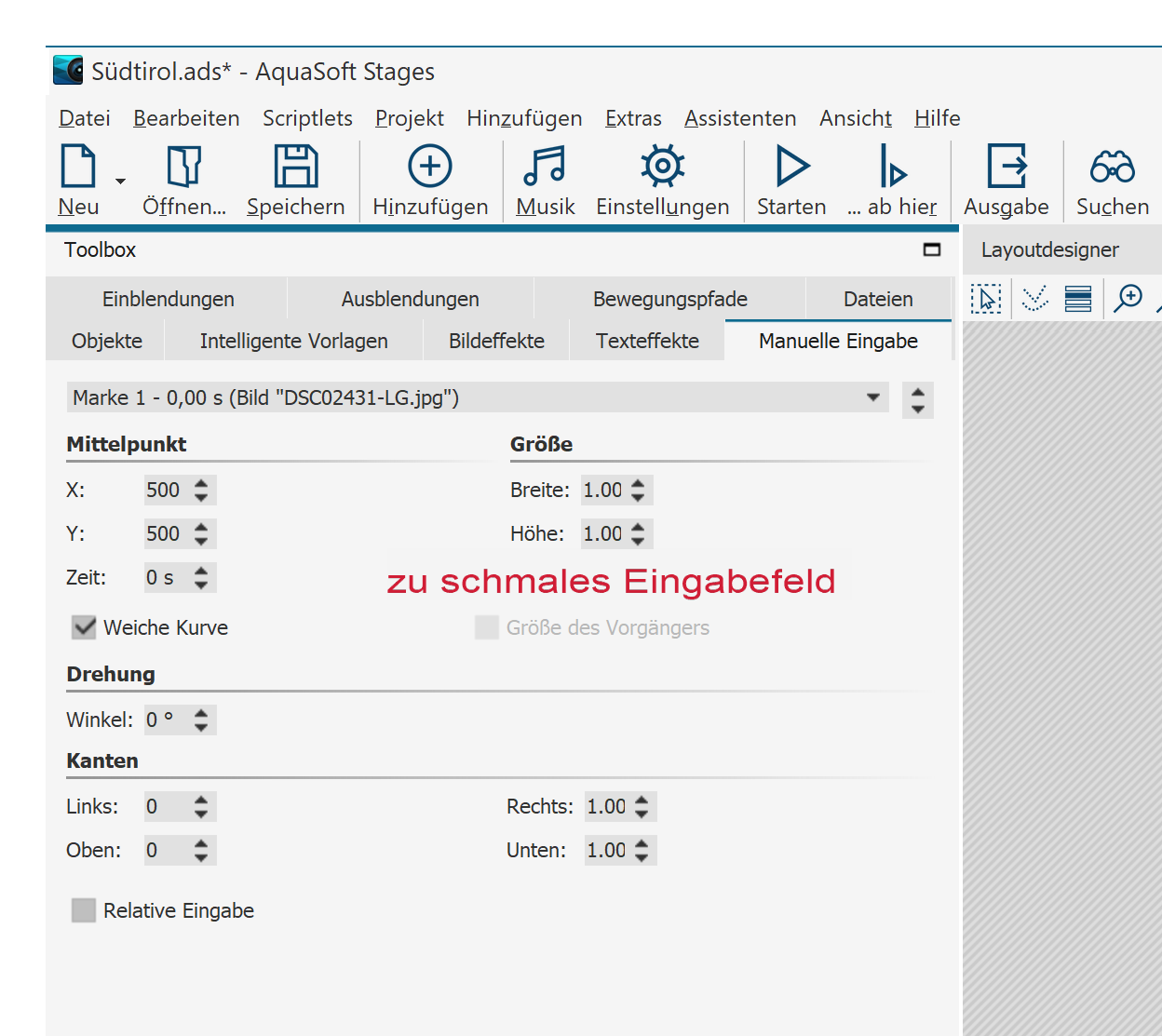Switch to the Einblendungen tab
This screenshot has width=1162, height=1036.
(168, 299)
